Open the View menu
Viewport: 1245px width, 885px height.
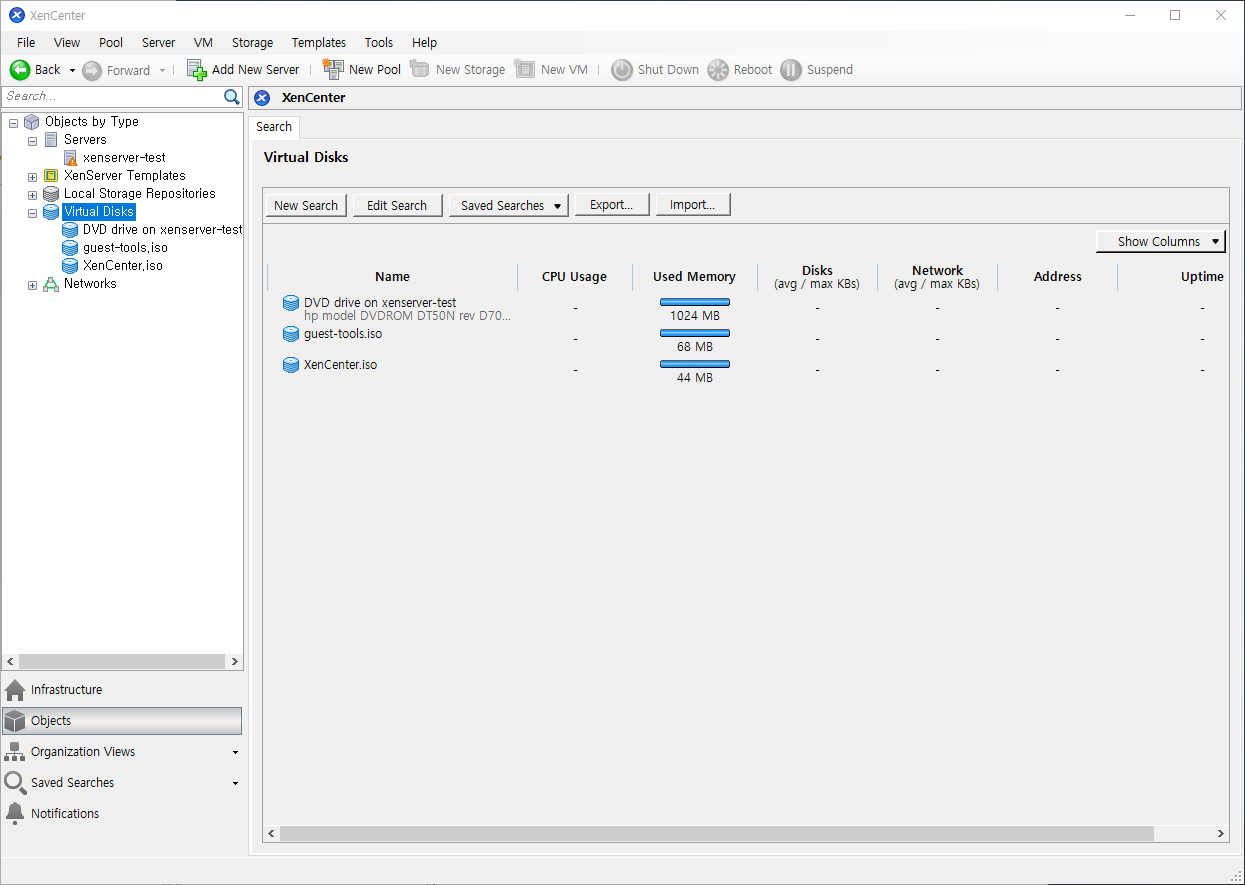(x=67, y=43)
